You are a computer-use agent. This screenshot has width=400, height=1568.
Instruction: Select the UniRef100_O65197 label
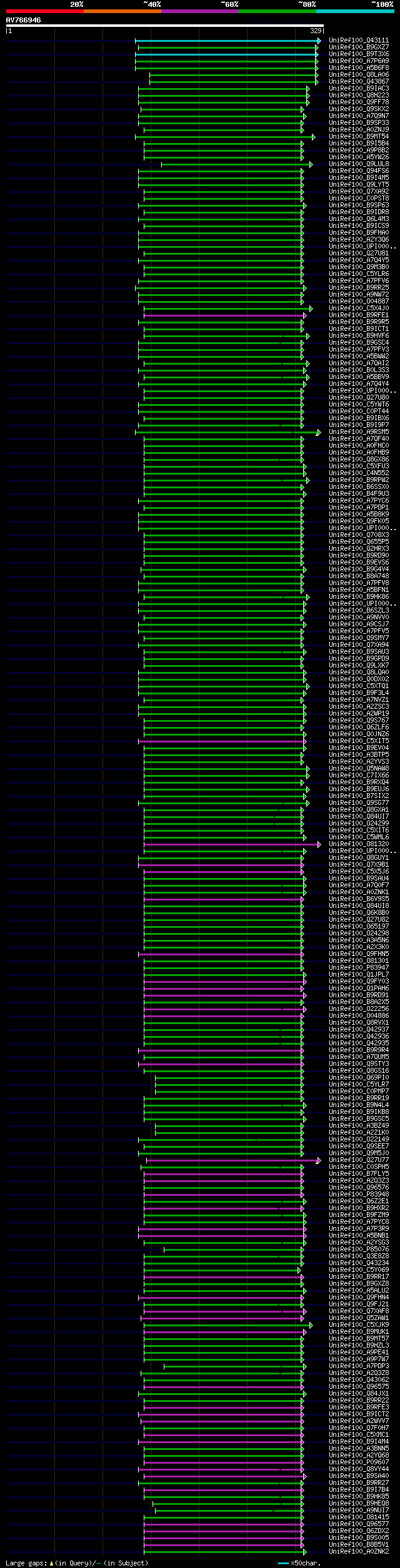click(x=359, y=927)
